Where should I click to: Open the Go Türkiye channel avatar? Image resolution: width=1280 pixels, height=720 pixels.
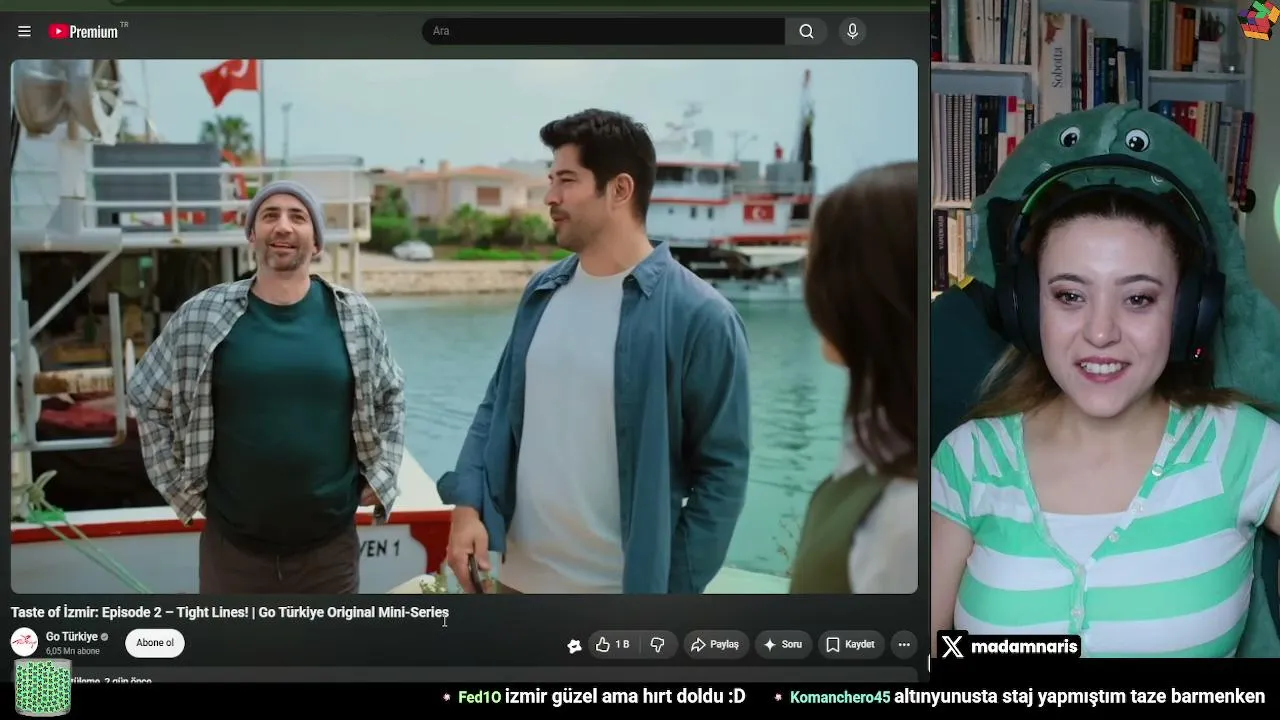pyautogui.click(x=24, y=642)
